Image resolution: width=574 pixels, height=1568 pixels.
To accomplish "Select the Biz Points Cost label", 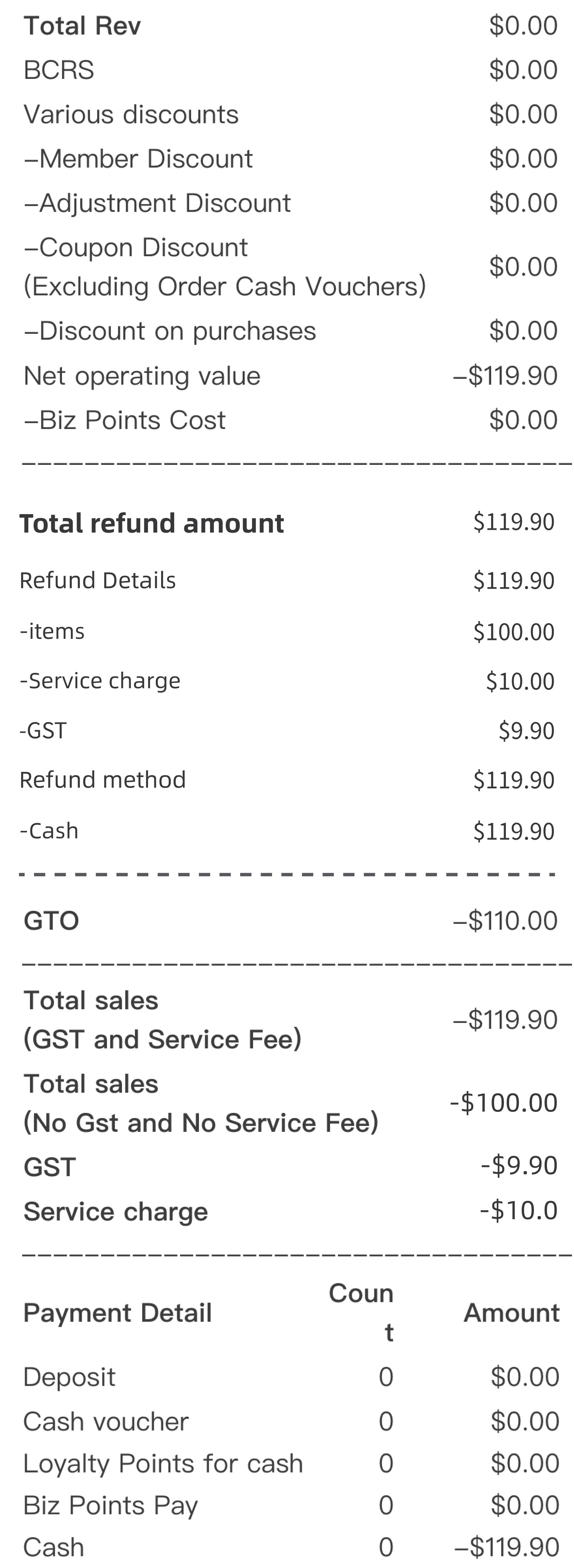I will coord(125,420).
